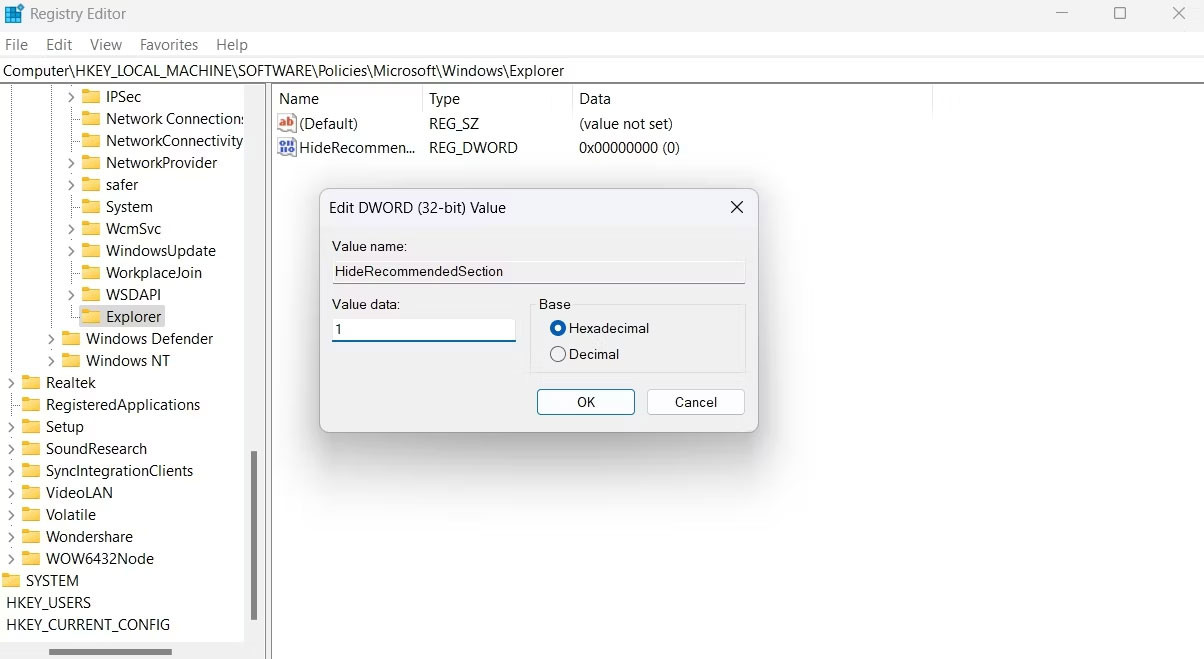Open the Favorites menu
The image size is (1204, 659).
(168, 44)
